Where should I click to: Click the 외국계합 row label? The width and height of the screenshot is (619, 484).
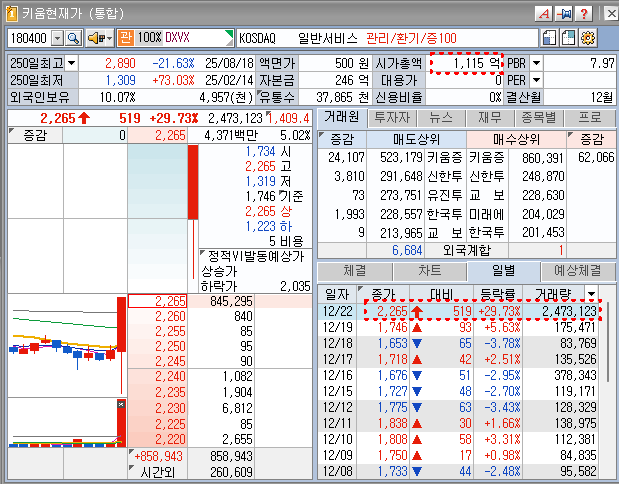click(467, 250)
